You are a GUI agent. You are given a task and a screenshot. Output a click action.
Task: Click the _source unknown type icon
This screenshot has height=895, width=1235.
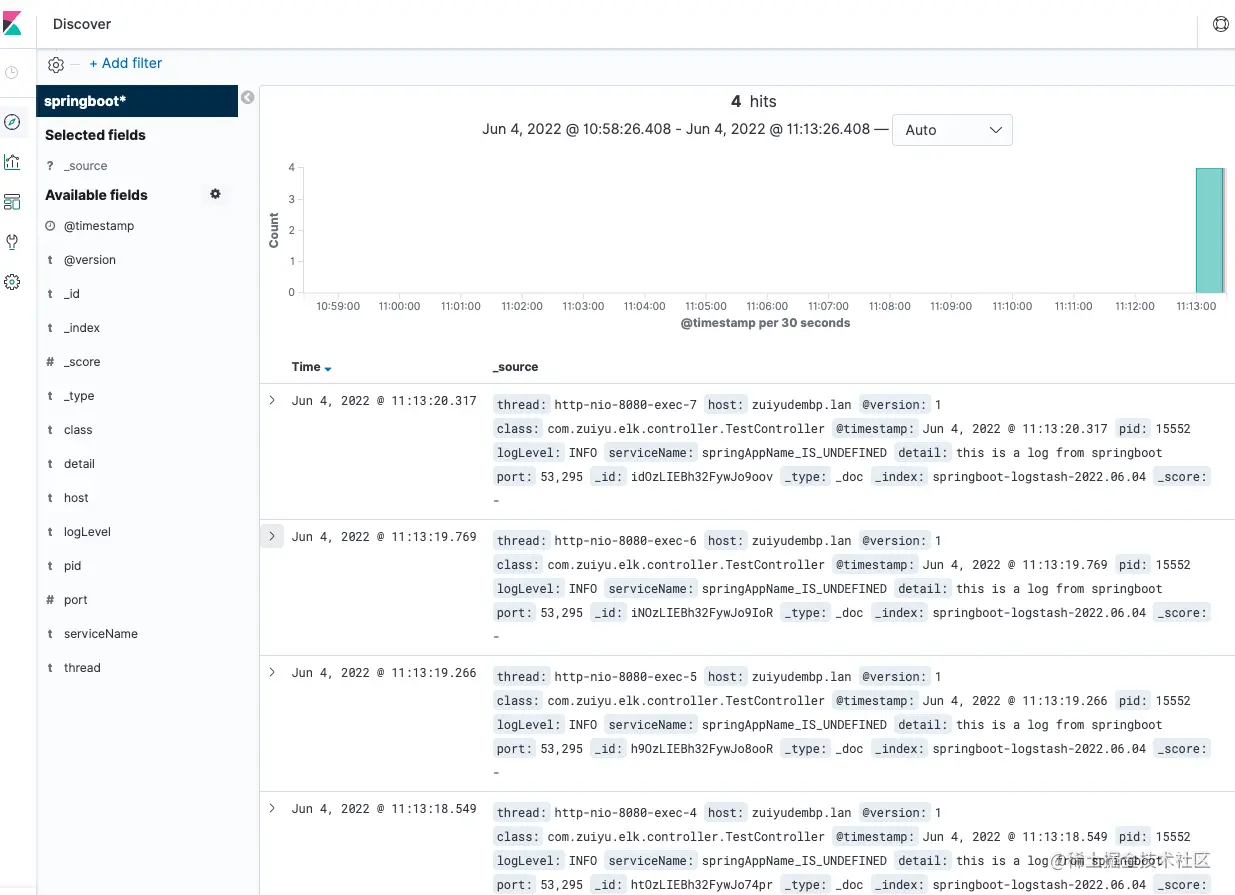(x=50, y=166)
